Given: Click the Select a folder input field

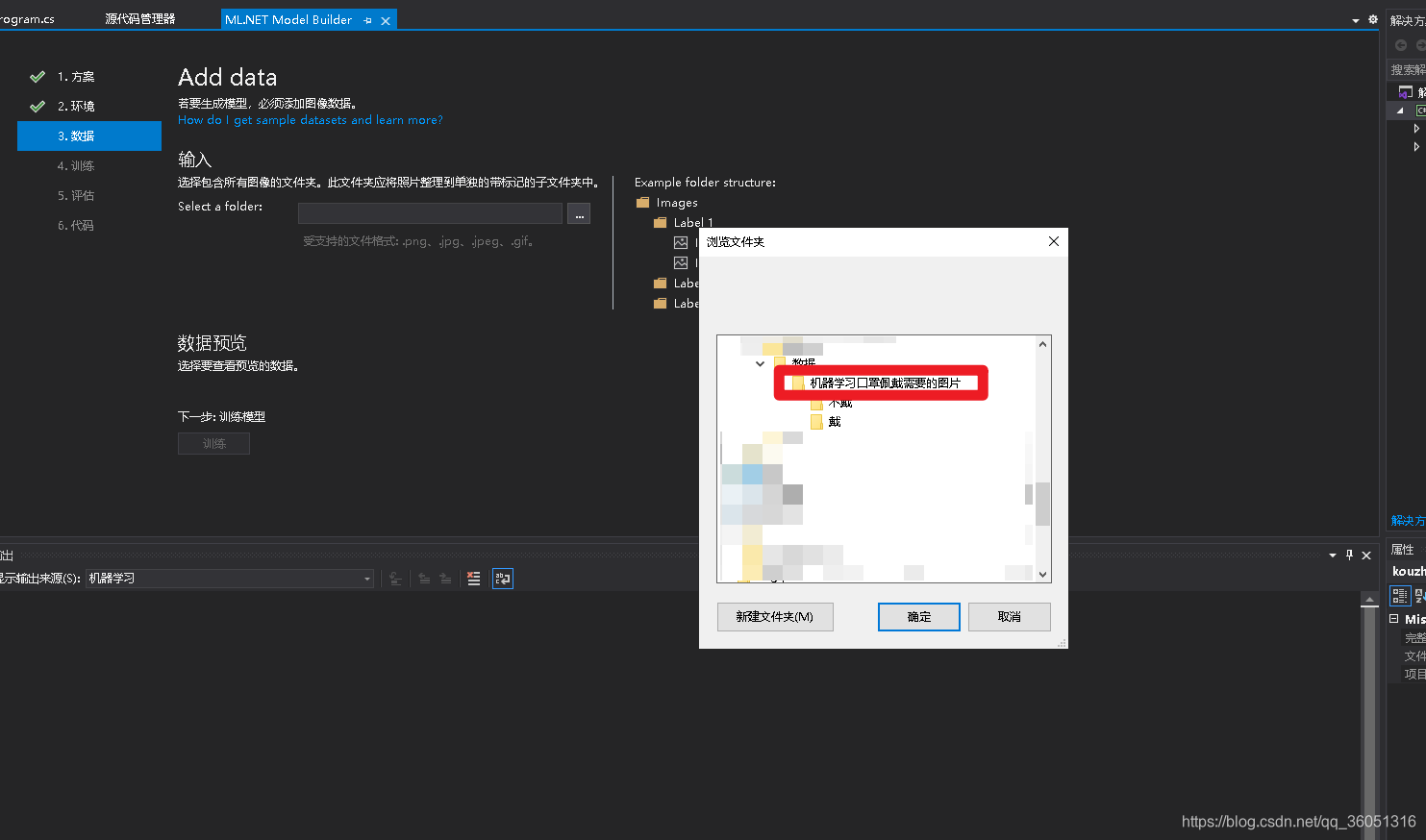Looking at the screenshot, I should pos(430,213).
